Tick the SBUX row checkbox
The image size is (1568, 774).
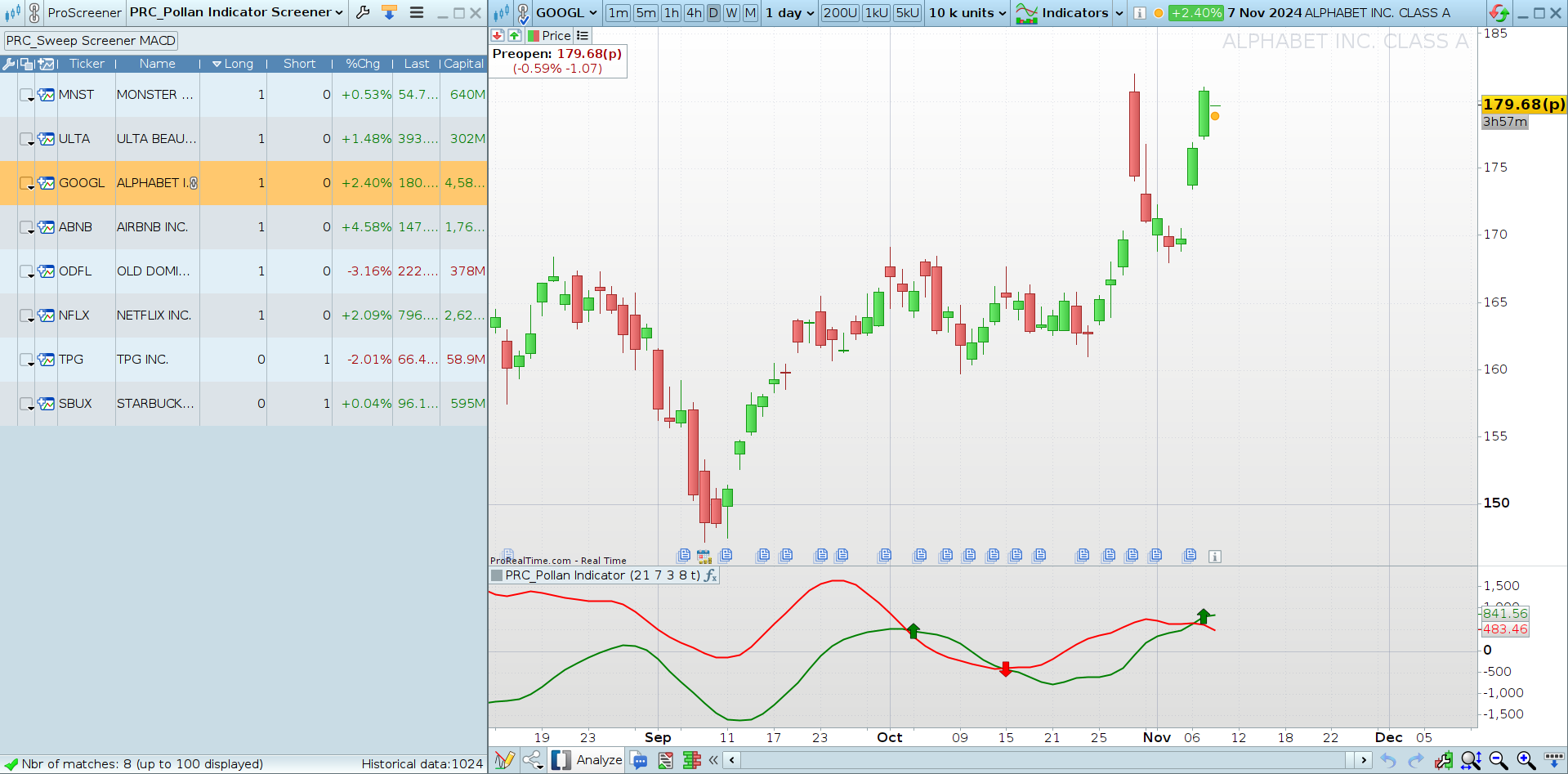click(26, 404)
